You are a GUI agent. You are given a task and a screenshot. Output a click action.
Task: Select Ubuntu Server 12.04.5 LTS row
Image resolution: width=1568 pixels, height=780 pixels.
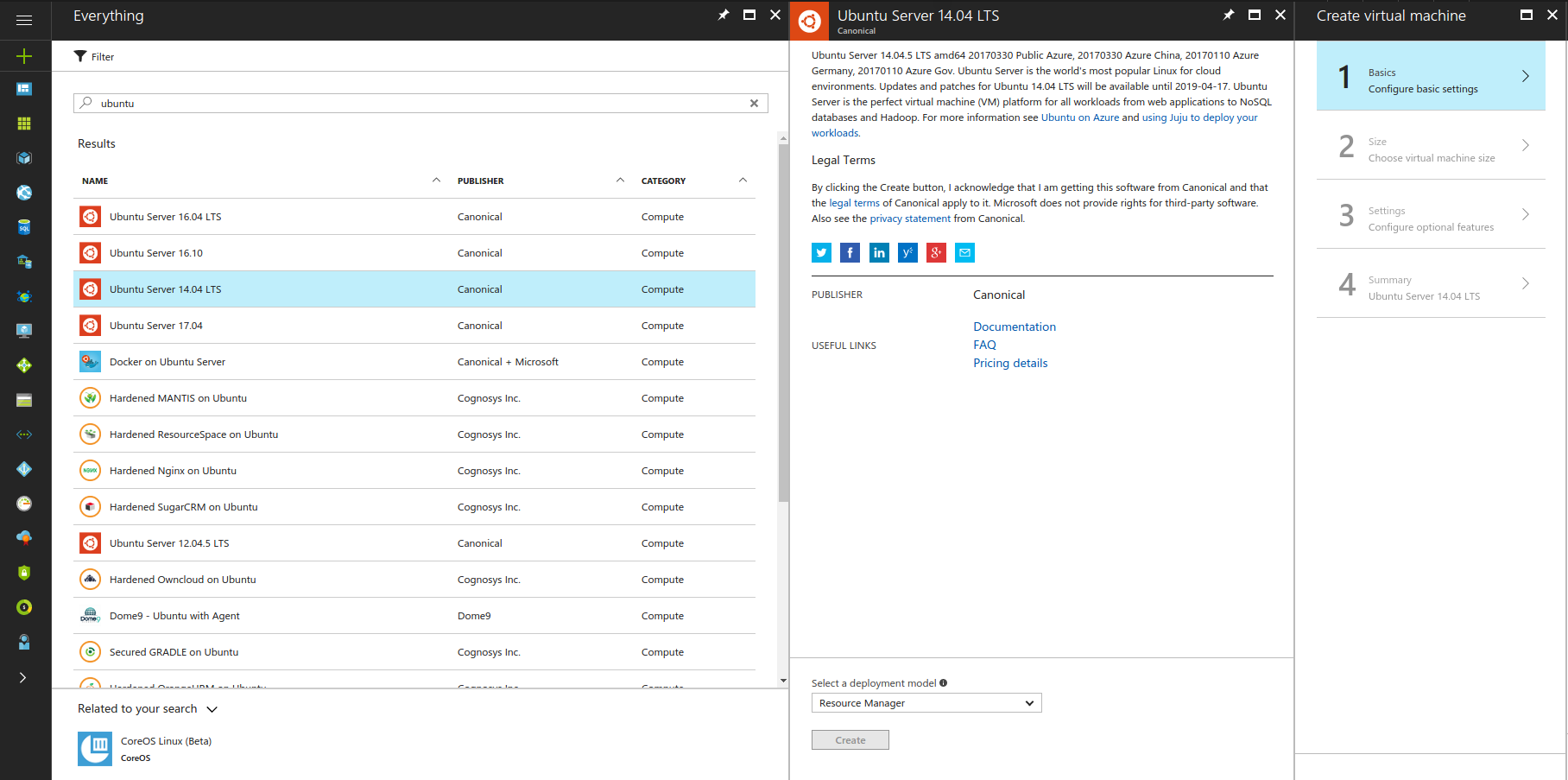coord(414,543)
